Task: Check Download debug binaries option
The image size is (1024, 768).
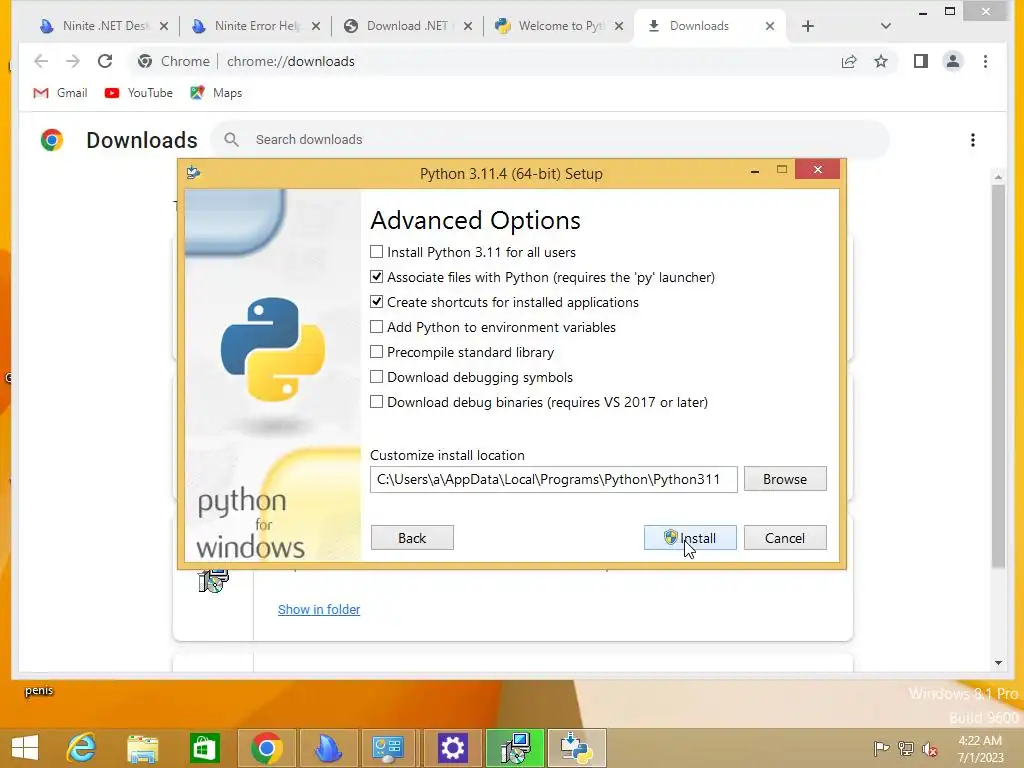Action: coord(376,402)
